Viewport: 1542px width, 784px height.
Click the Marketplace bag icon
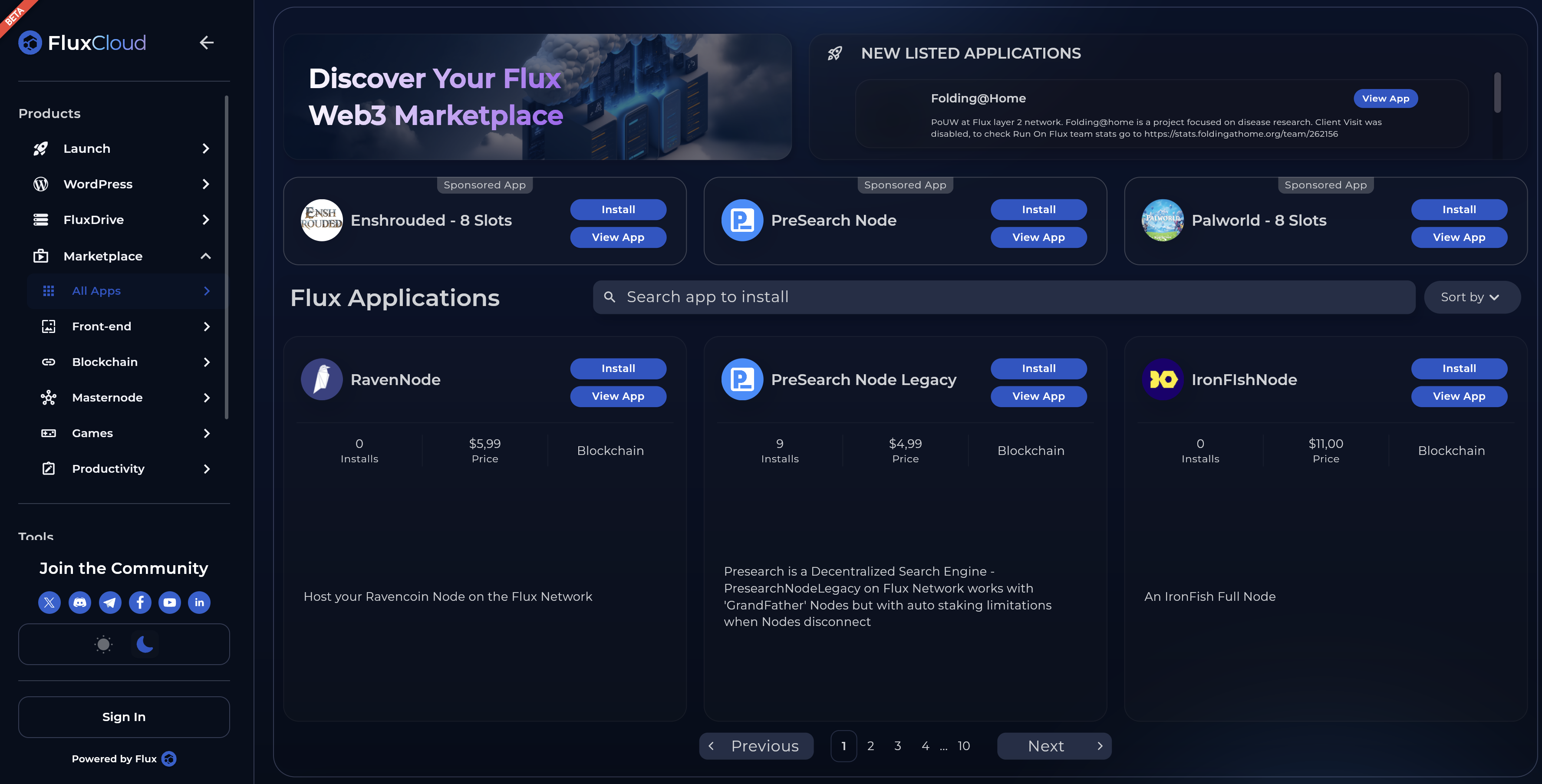point(41,256)
